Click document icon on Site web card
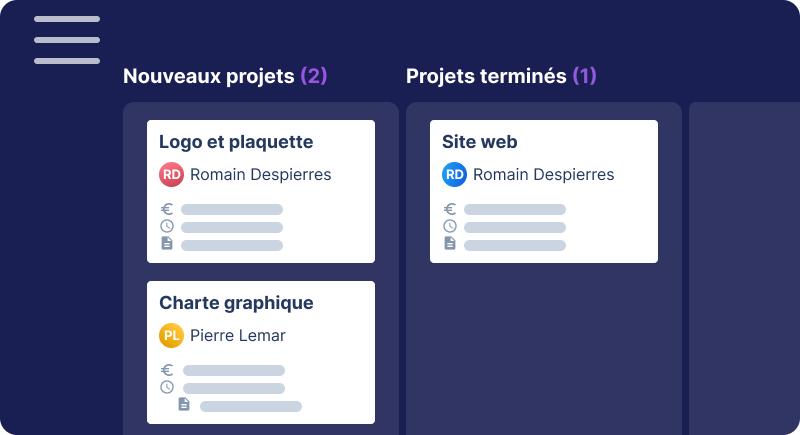This screenshot has width=800, height=435. (x=450, y=243)
